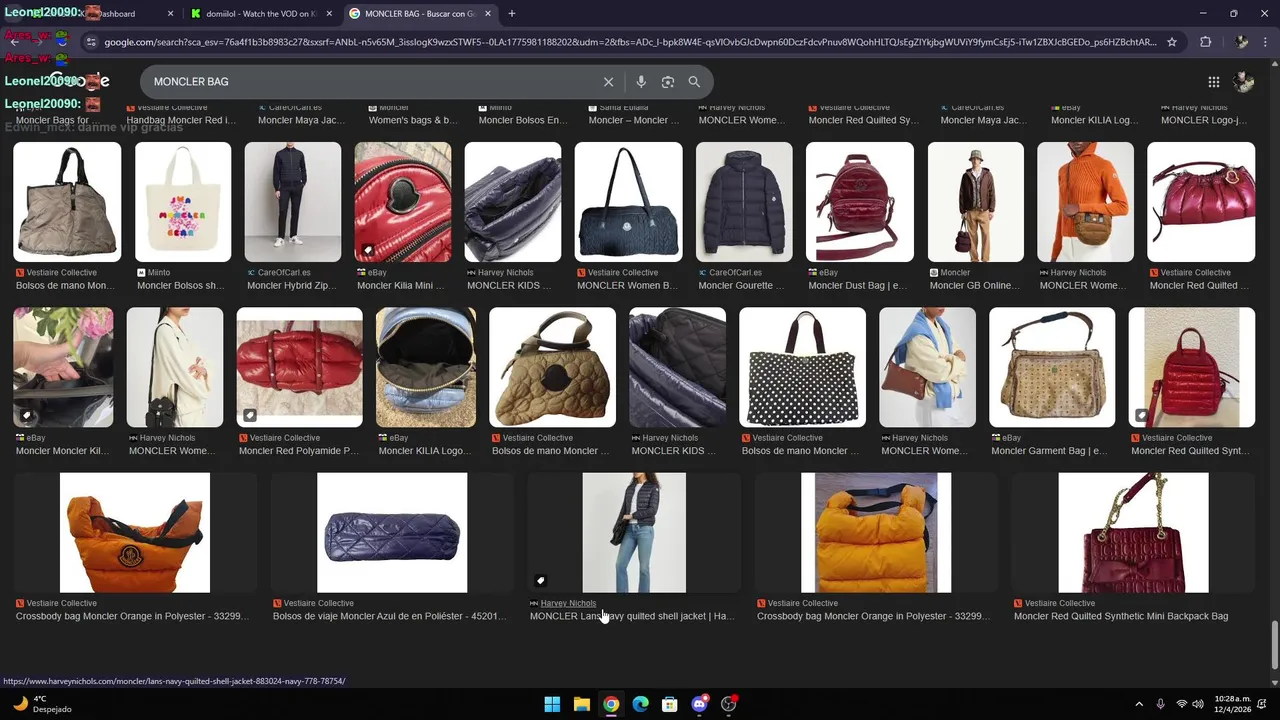This screenshot has width=1280, height=720.
Task: View site information icon in address bar
Action: tap(91, 42)
